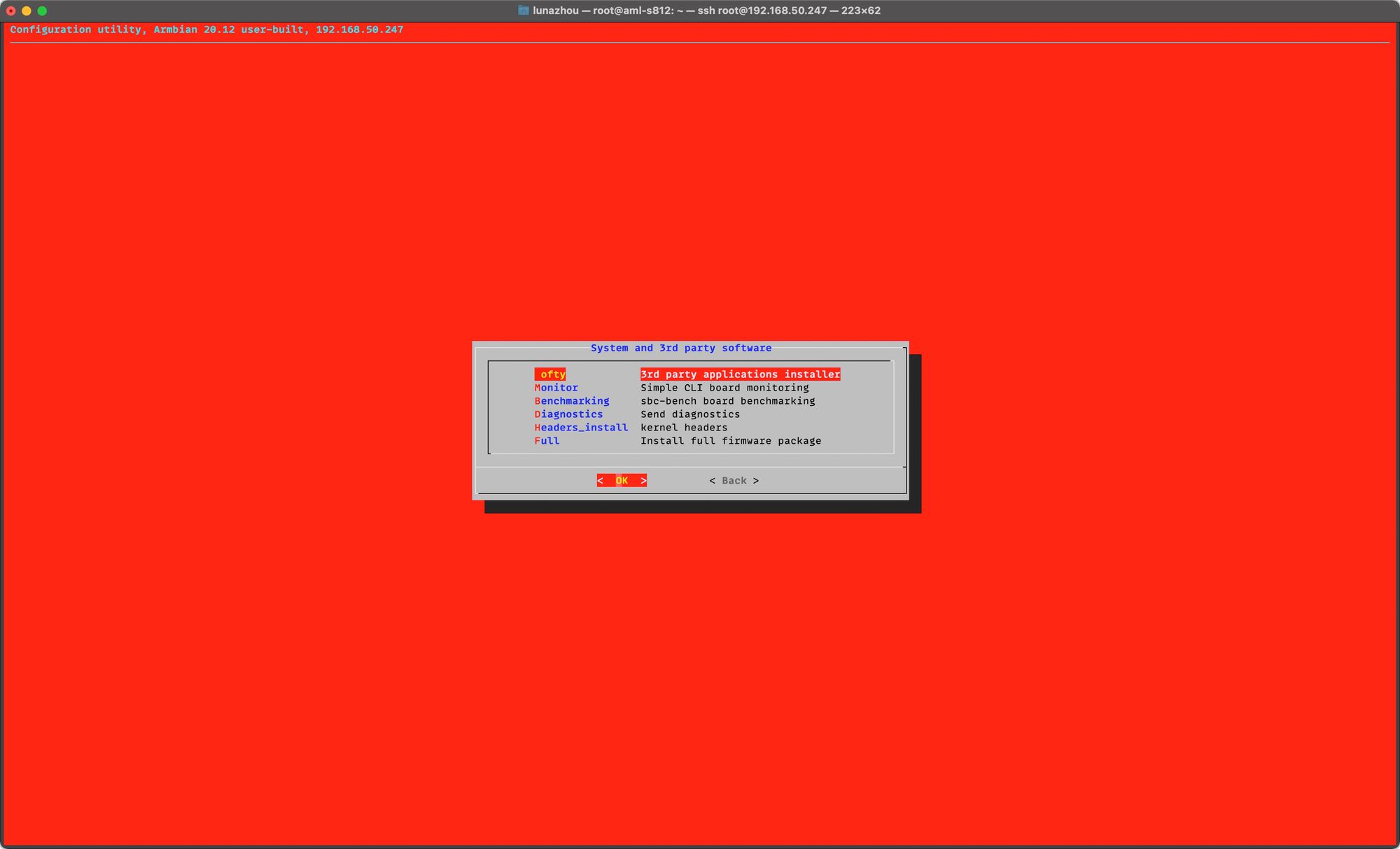Select the Softy menu entry
1400x849 pixels.
[550, 374]
